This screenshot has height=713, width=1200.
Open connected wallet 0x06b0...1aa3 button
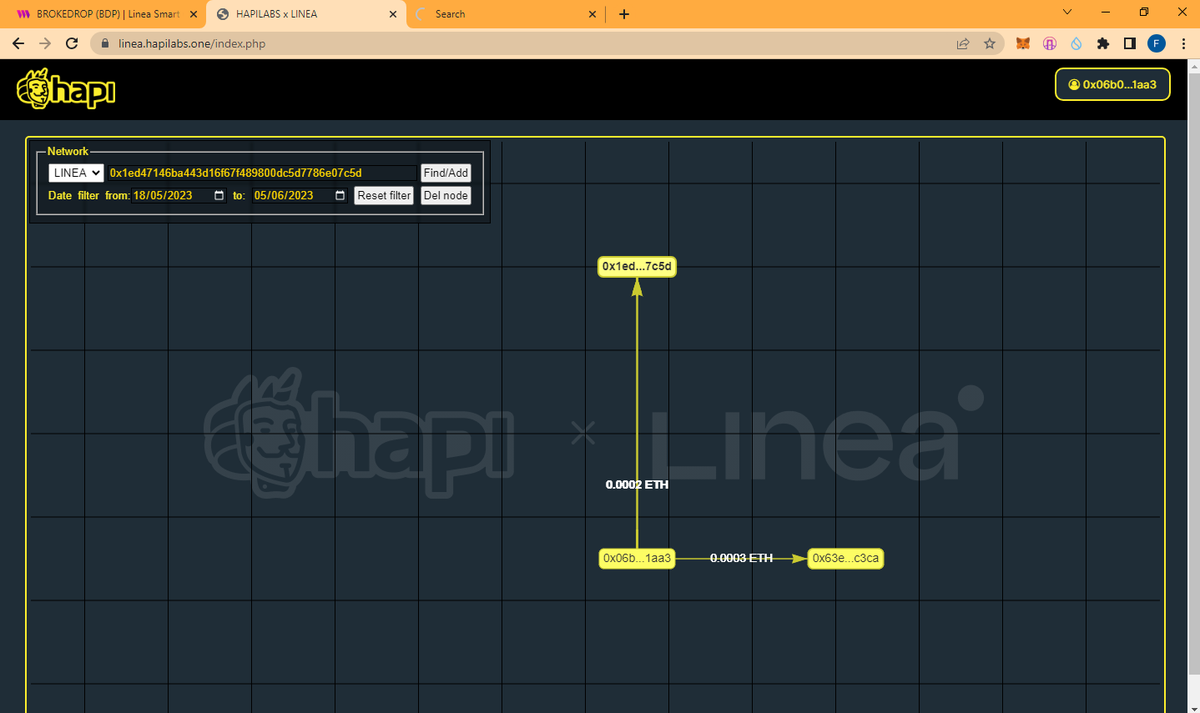point(1112,85)
